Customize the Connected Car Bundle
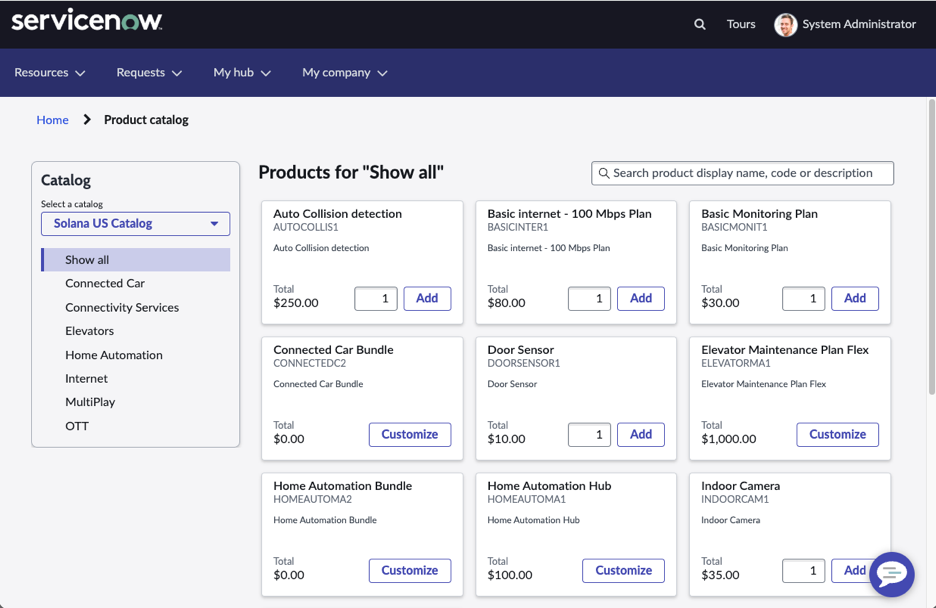 410,434
